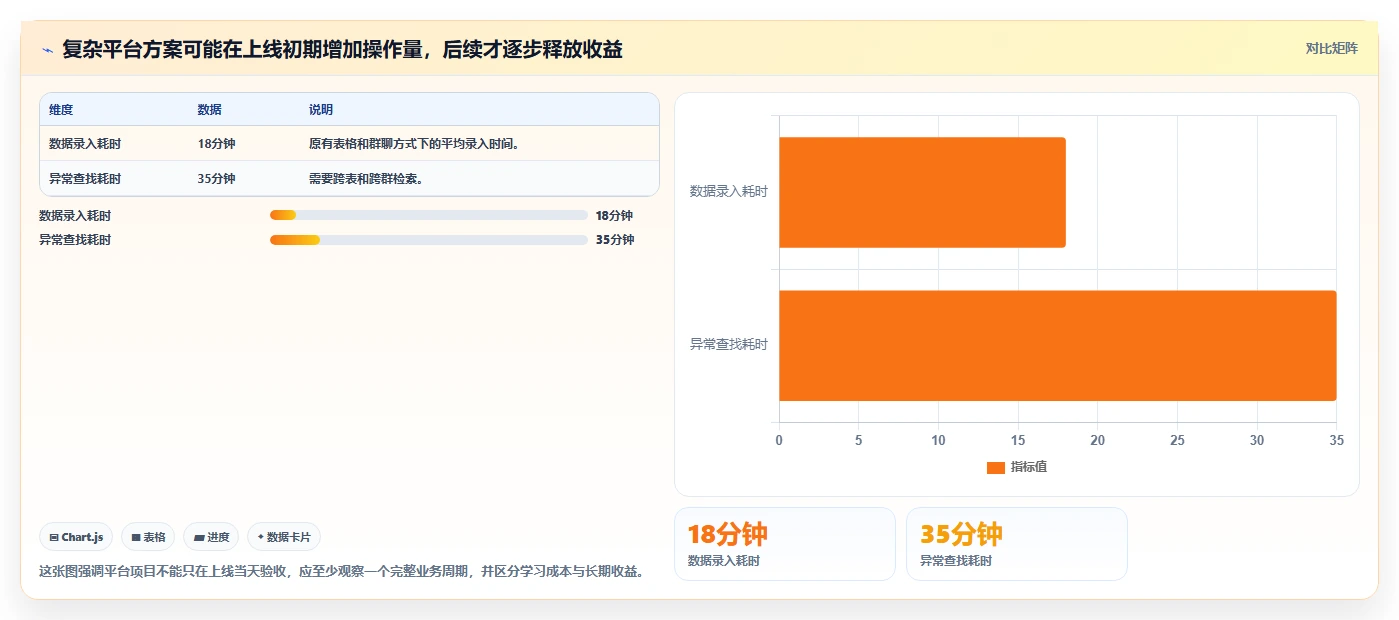Open the 35分钟 data card

pos(1017,544)
